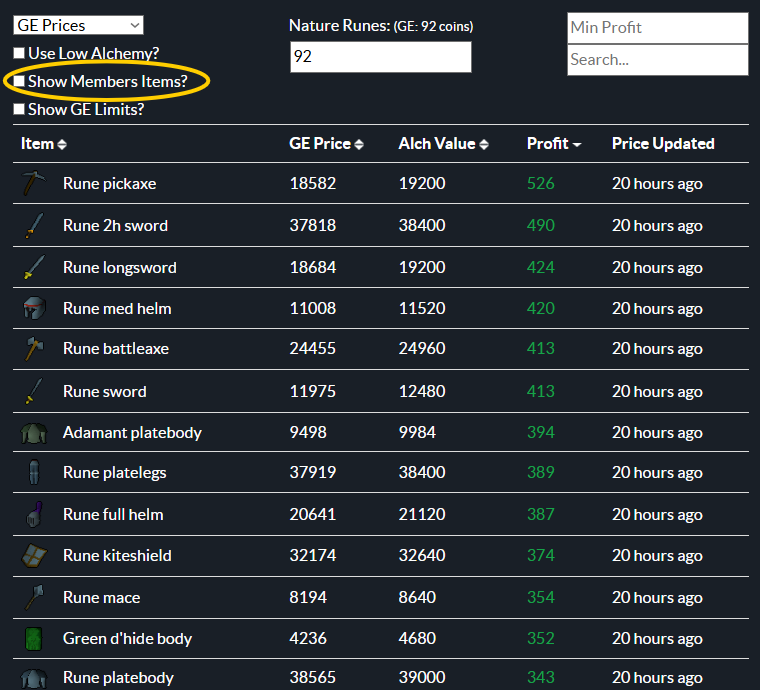The width and height of the screenshot is (760, 690).
Task: Select the Rune platelegs name
Action: [x=115, y=473]
